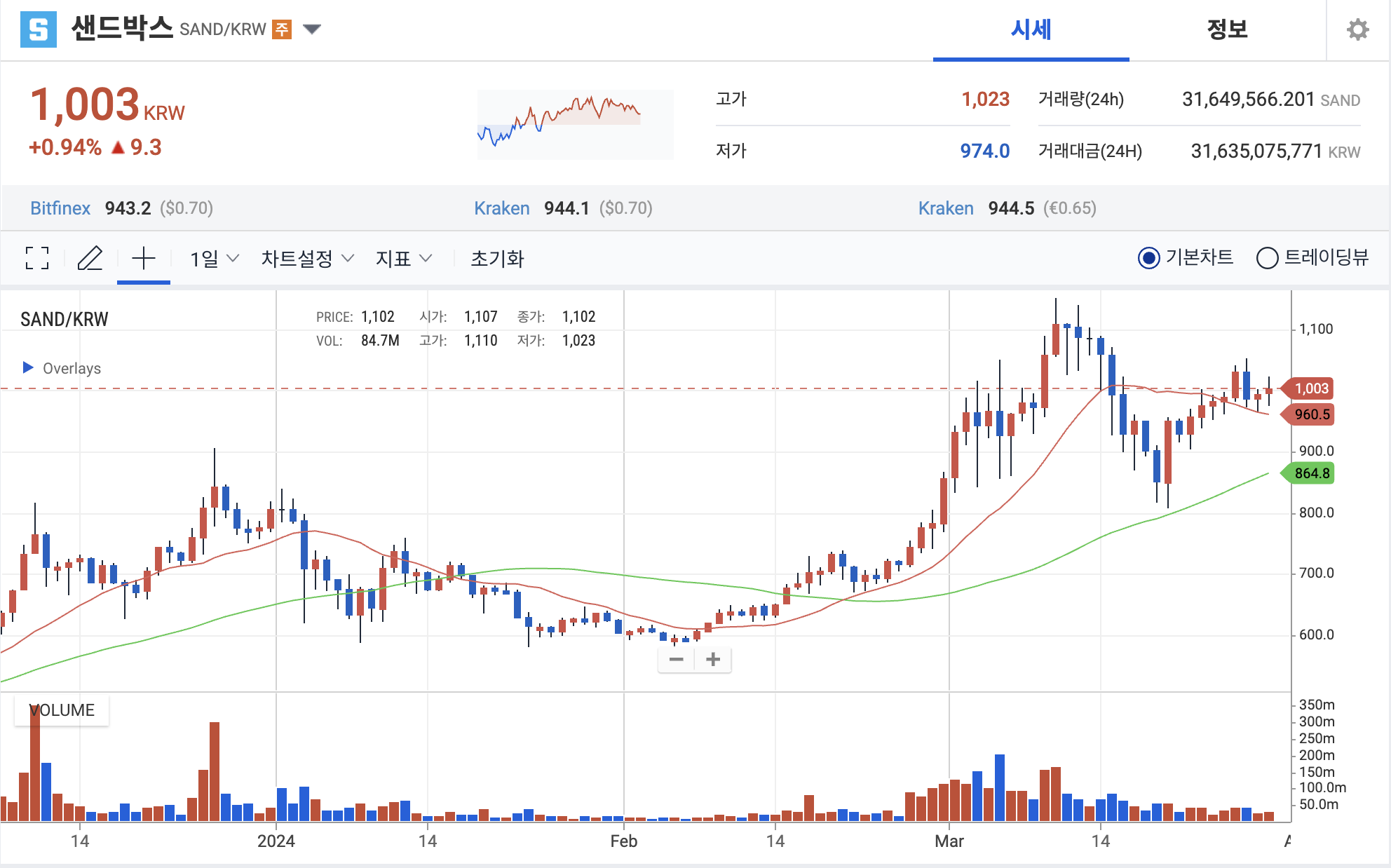This screenshot has width=1391, height=868.
Task: Open the 지표 indicators dropdown
Action: pyautogui.click(x=403, y=259)
